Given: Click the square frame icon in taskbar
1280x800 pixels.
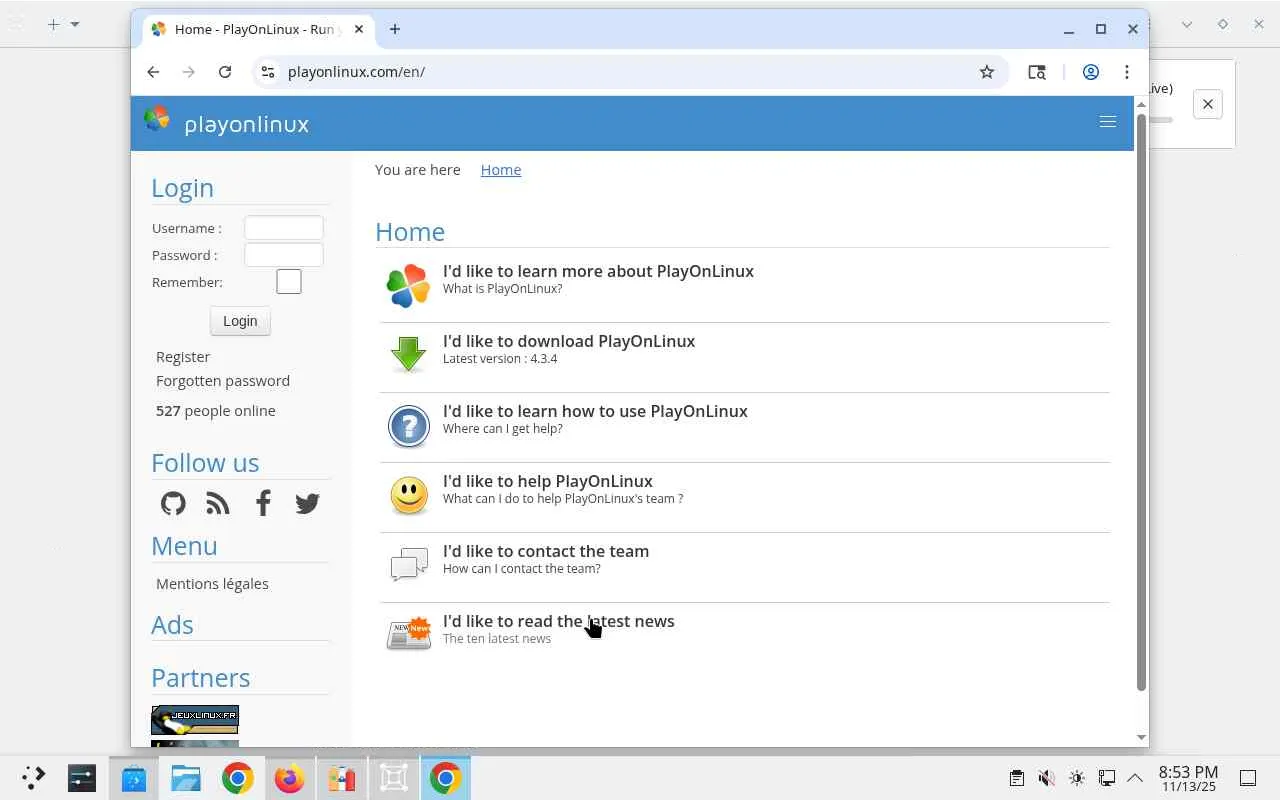Looking at the screenshot, I should point(394,778).
